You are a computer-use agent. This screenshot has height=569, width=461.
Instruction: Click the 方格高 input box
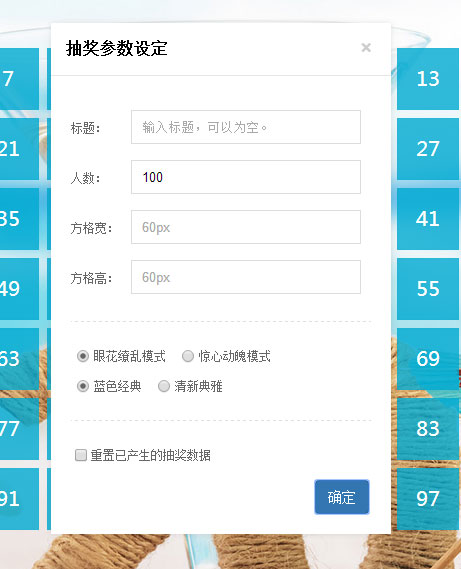point(246,277)
